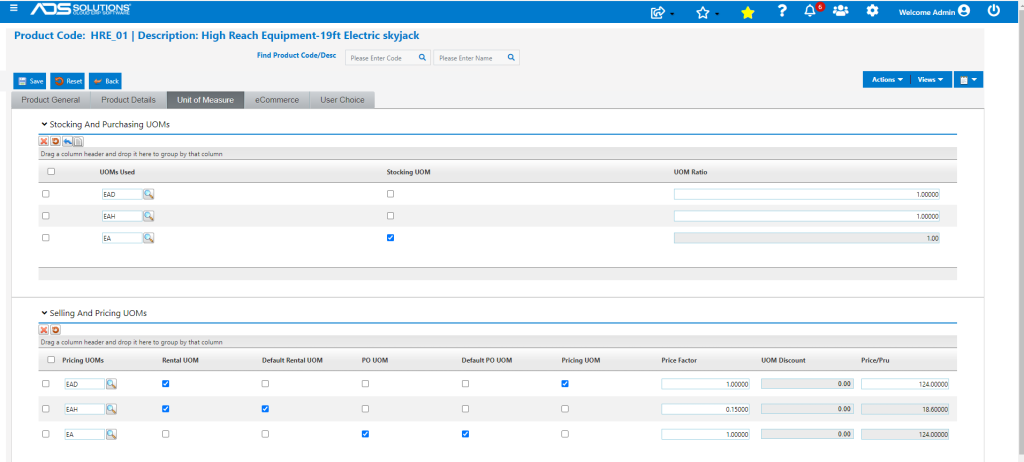This screenshot has height=462, width=1024.
Task: Click blue undo arrow icon in Stocking UOMs toolbar
Action: click(67, 141)
